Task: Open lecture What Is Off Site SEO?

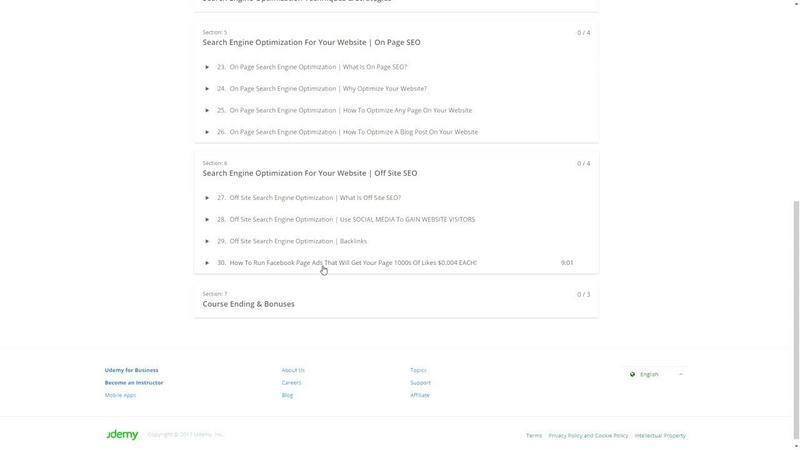Action: pyautogui.click(x=315, y=198)
